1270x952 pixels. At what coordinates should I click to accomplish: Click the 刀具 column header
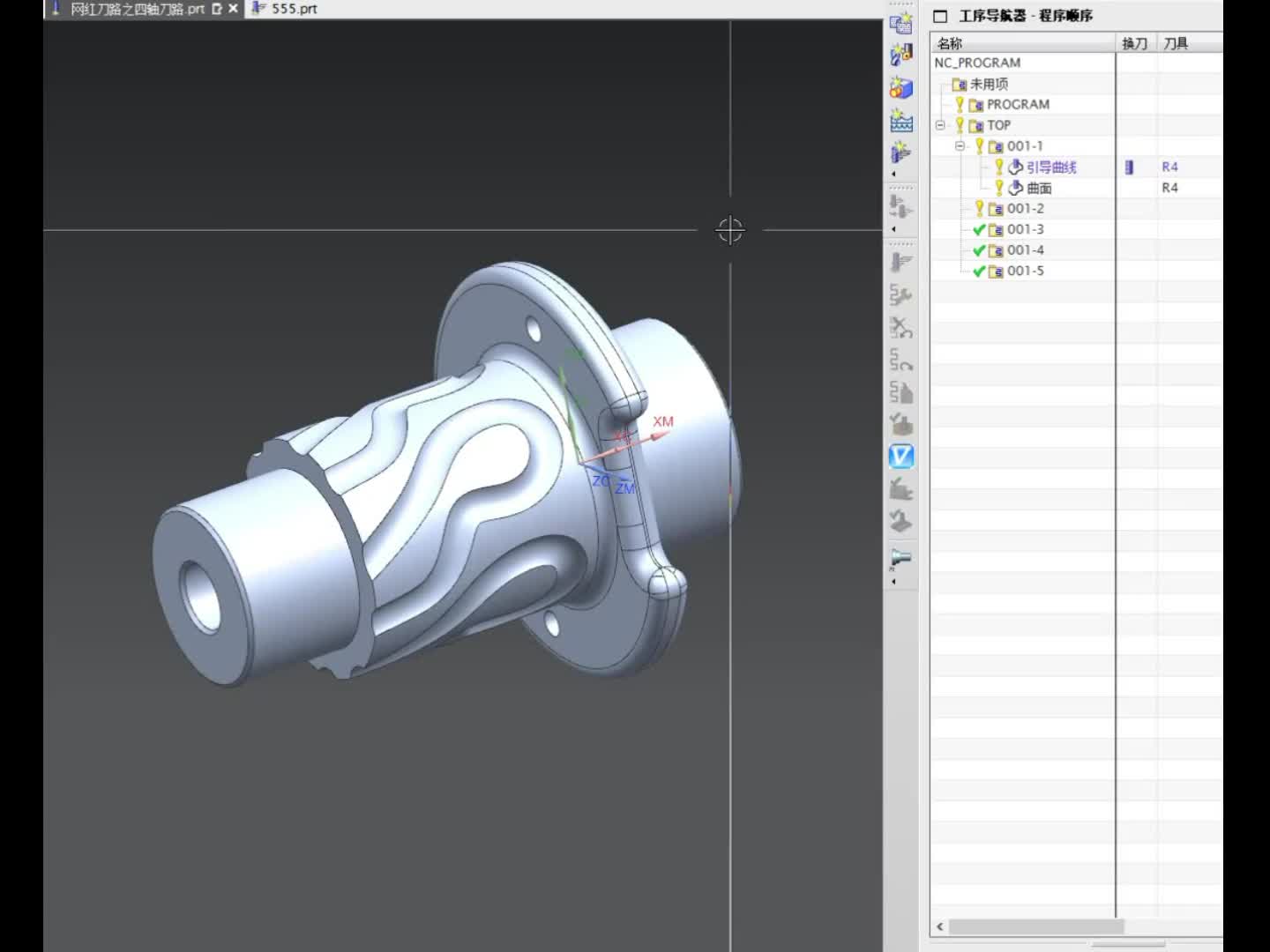pos(1190,43)
